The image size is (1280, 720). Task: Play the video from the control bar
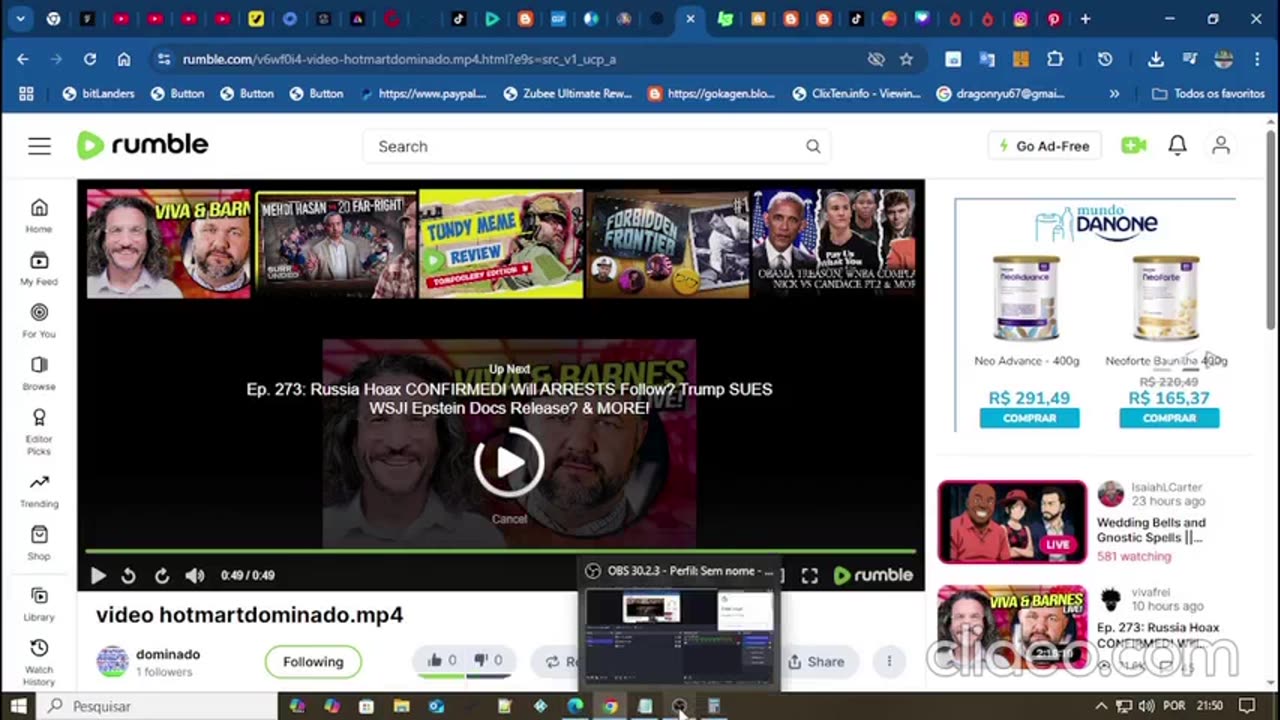point(98,575)
